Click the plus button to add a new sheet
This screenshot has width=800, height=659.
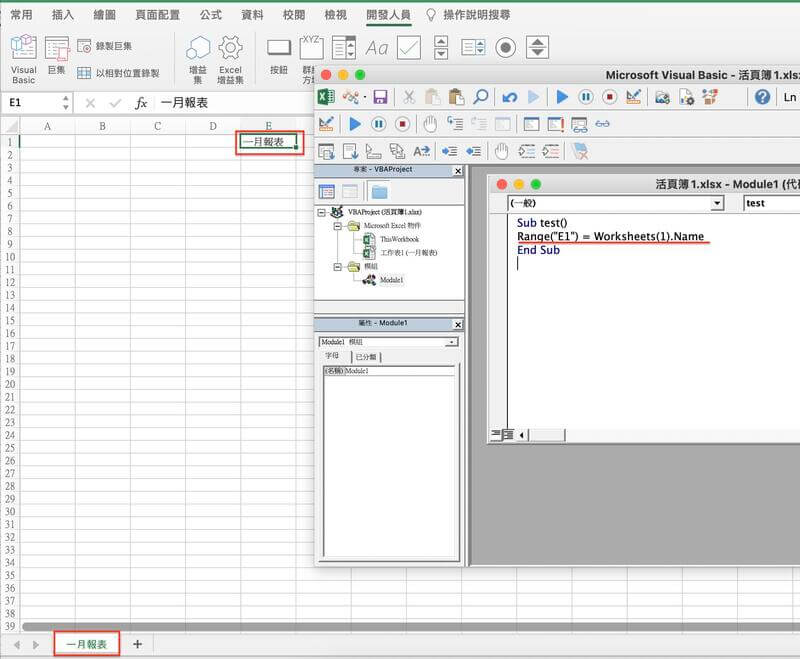[137, 644]
